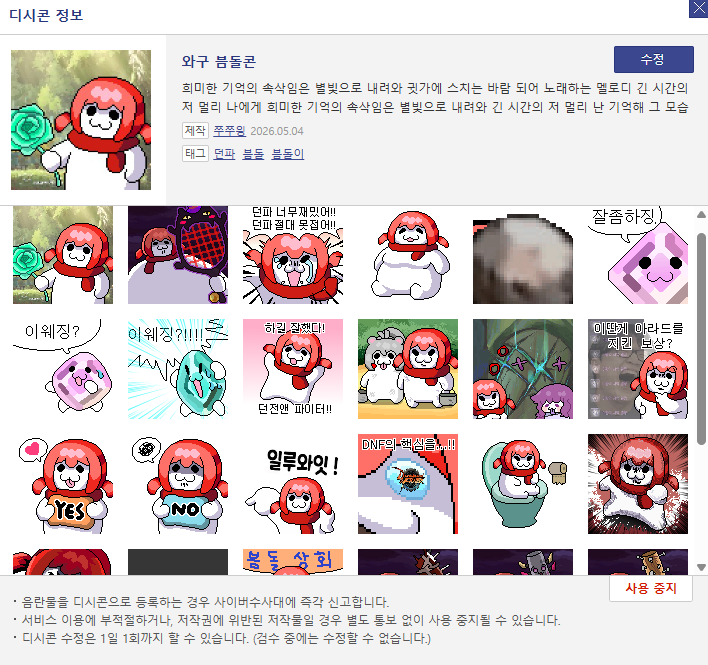Image resolution: width=708 pixels, height=665 pixels.
Task: Select the dark gray blank sticker
Action: (x=178, y=562)
